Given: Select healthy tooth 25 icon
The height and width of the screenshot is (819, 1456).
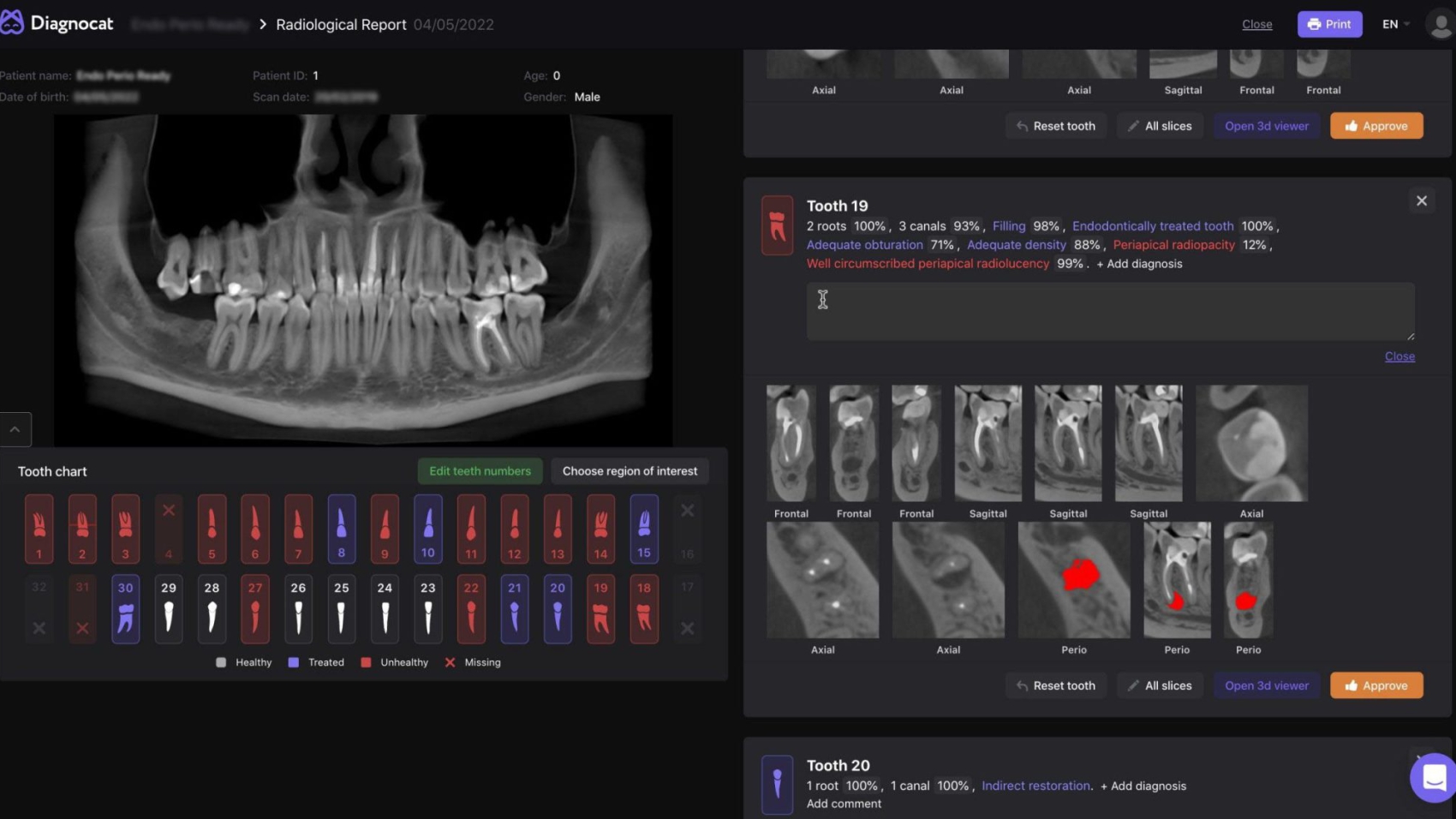Looking at the screenshot, I should (x=342, y=609).
